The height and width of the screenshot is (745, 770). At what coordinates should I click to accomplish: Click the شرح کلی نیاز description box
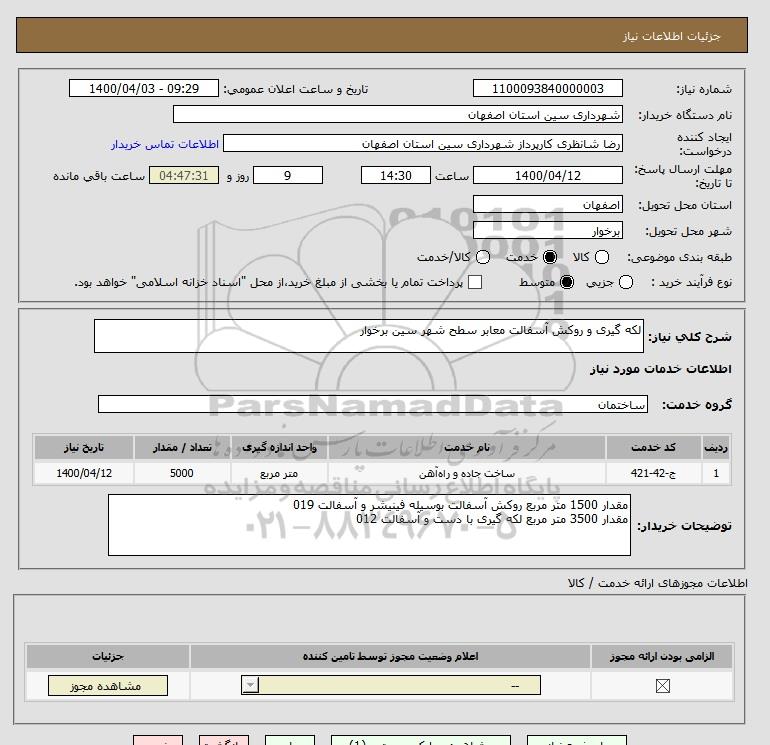click(369, 336)
